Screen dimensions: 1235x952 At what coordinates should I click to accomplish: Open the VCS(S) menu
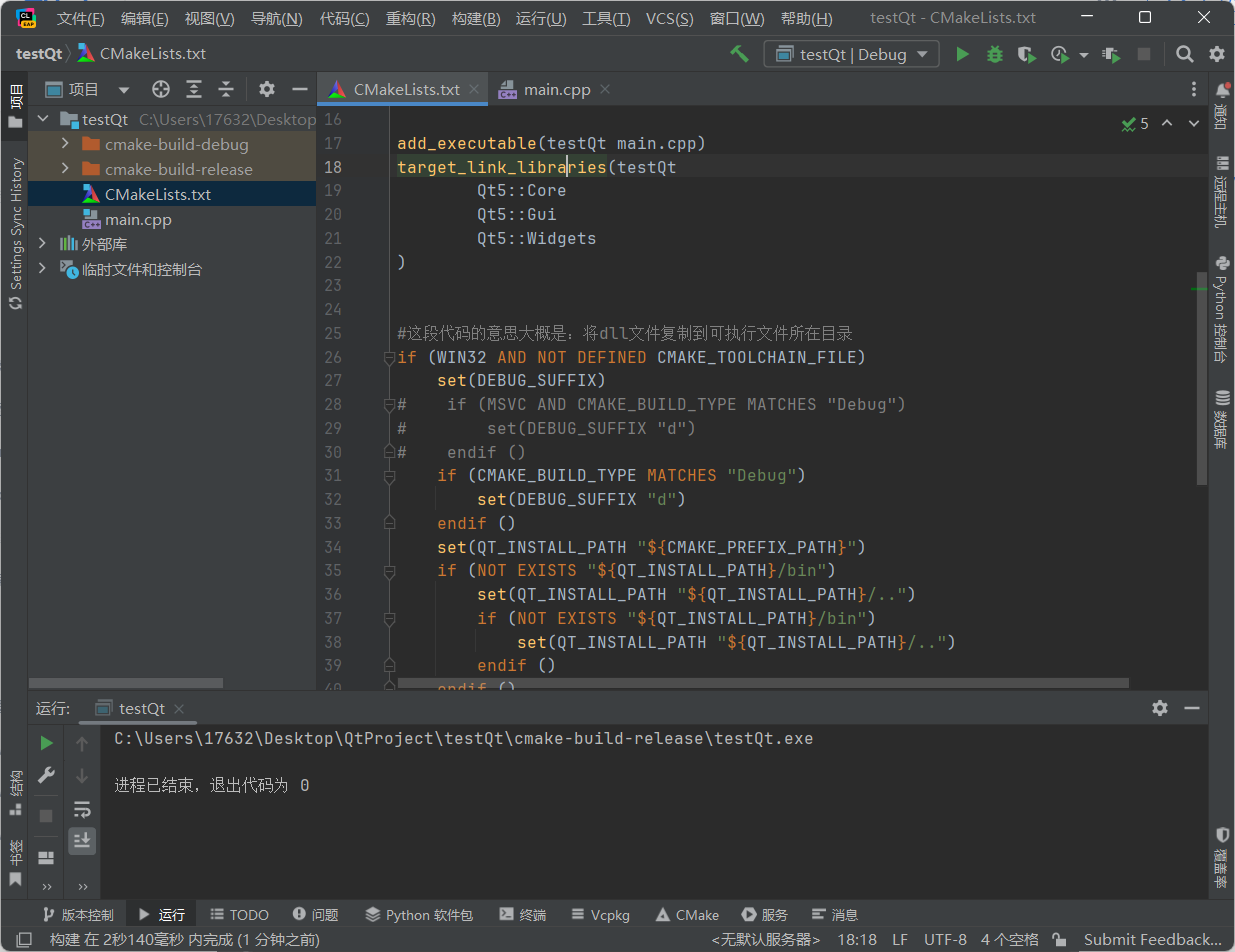(x=669, y=18)
